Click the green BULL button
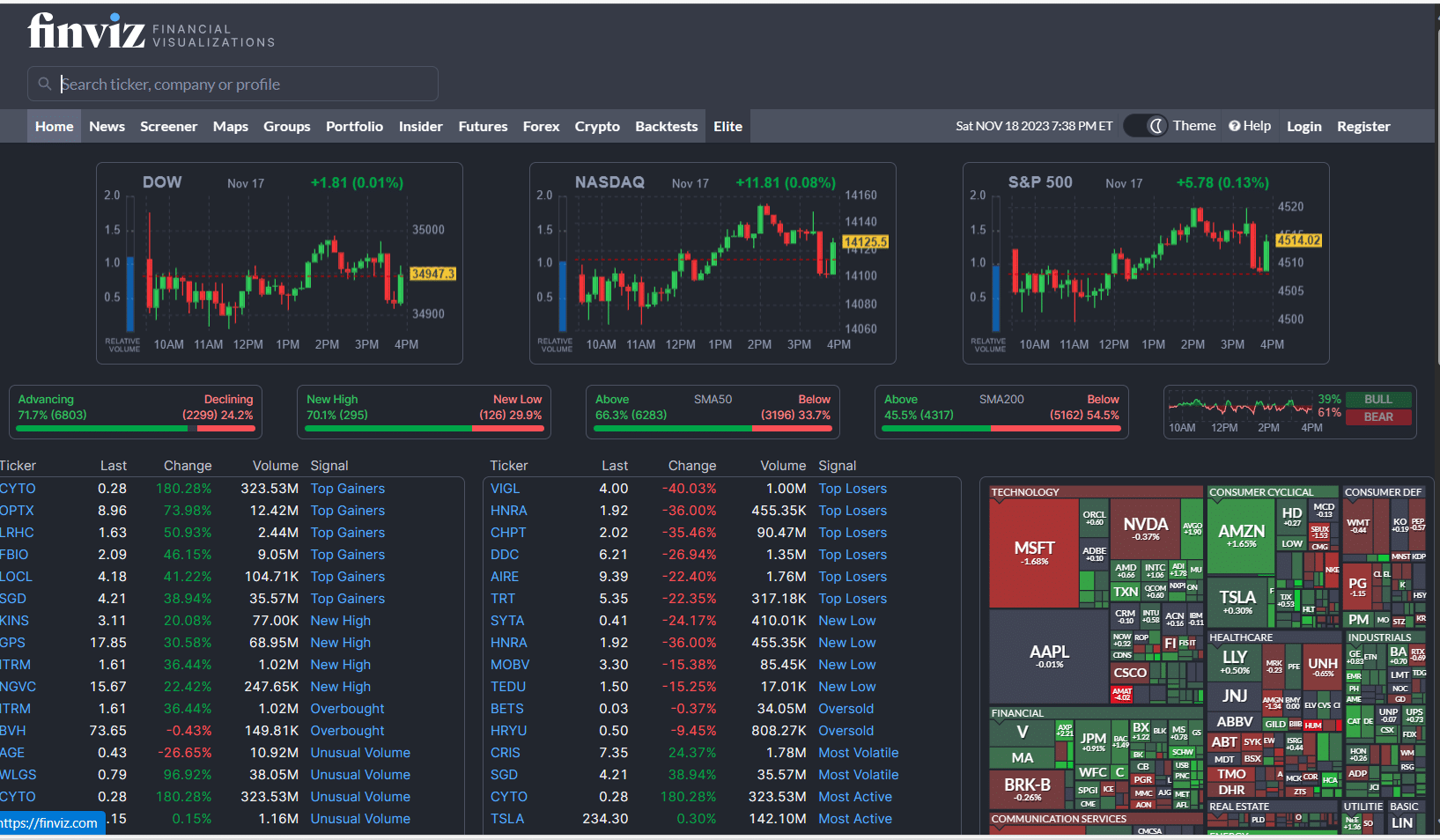 pyautogui.click(x=1378, y=400)
